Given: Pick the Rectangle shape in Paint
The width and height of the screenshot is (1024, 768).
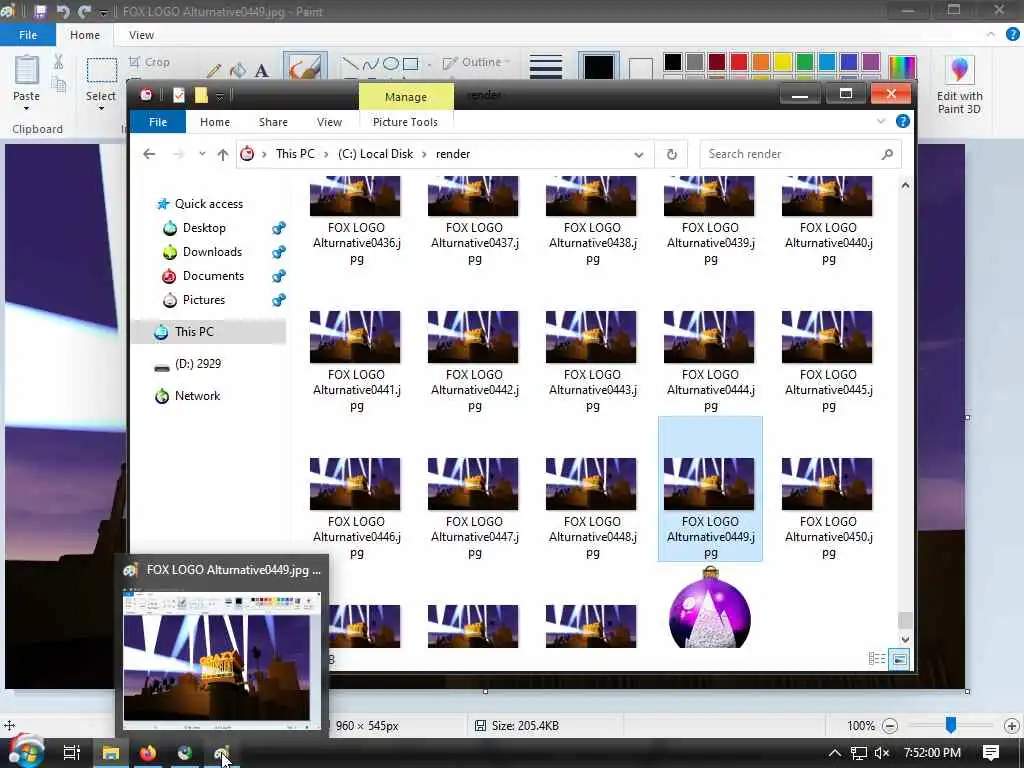Looking at the screenshot, I should 411,63.
